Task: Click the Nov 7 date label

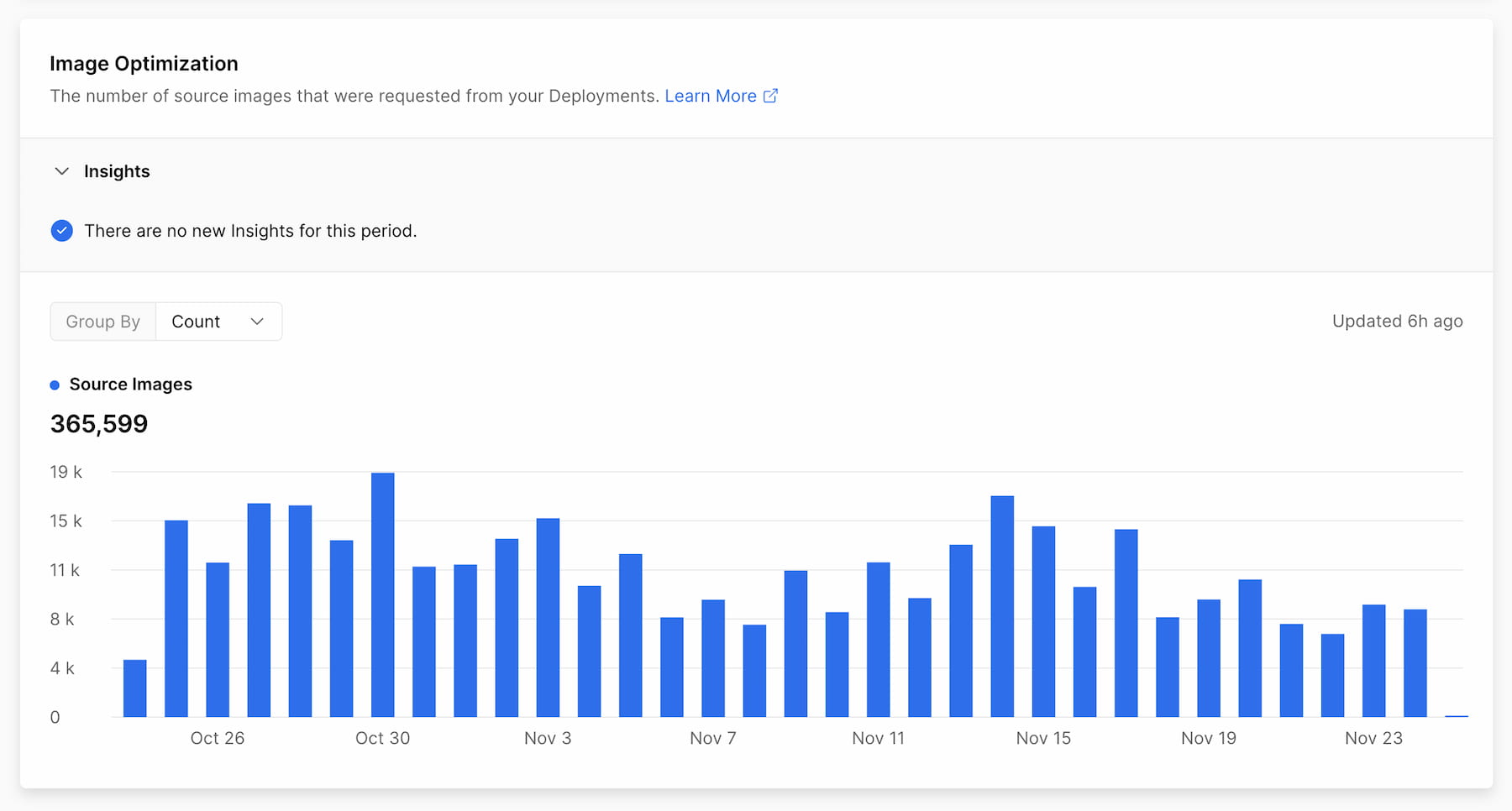Action: [713, 738]
